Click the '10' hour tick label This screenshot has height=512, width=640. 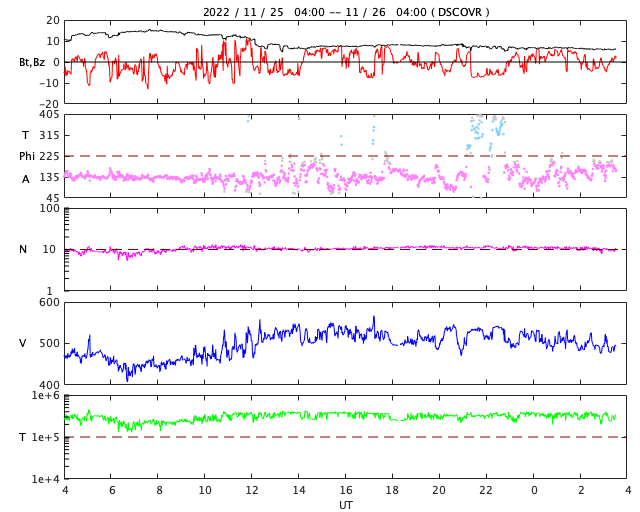pos(204,490)
